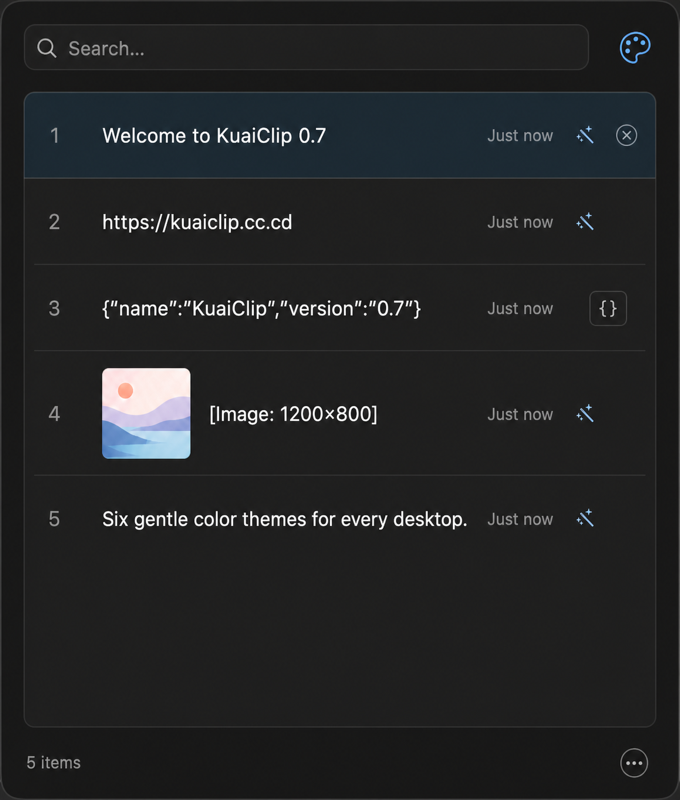This screenshot has height=800, width=680.
Task: Select the Welcome to KuaiClip 0.7 entry
Action: coord(340,135)
